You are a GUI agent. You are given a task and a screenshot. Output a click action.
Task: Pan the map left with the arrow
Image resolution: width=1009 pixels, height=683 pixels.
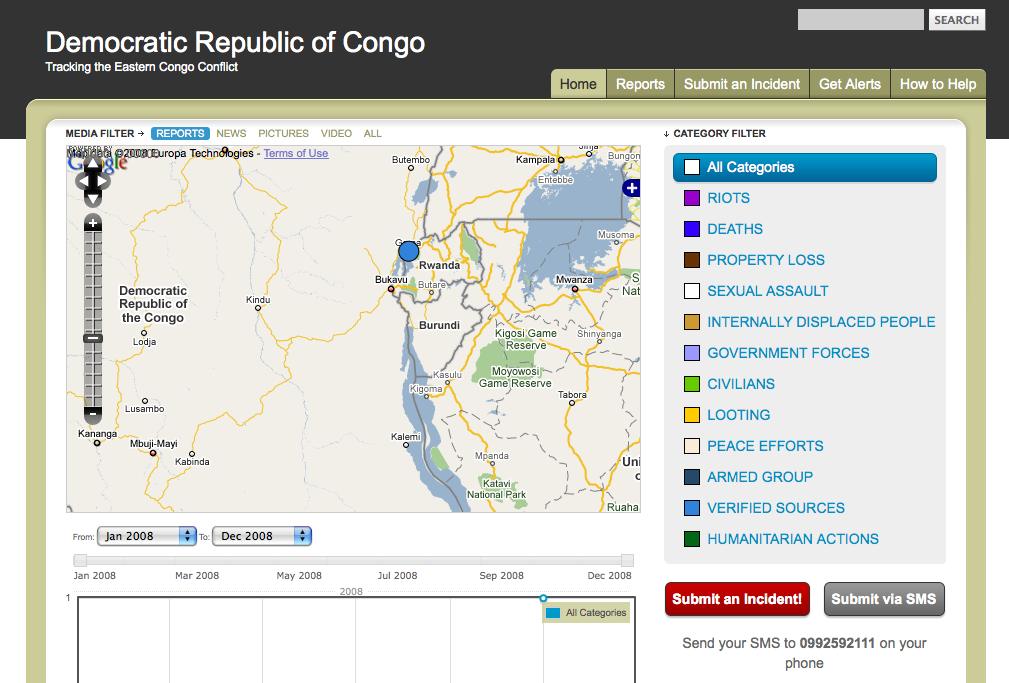coord(82,182)
